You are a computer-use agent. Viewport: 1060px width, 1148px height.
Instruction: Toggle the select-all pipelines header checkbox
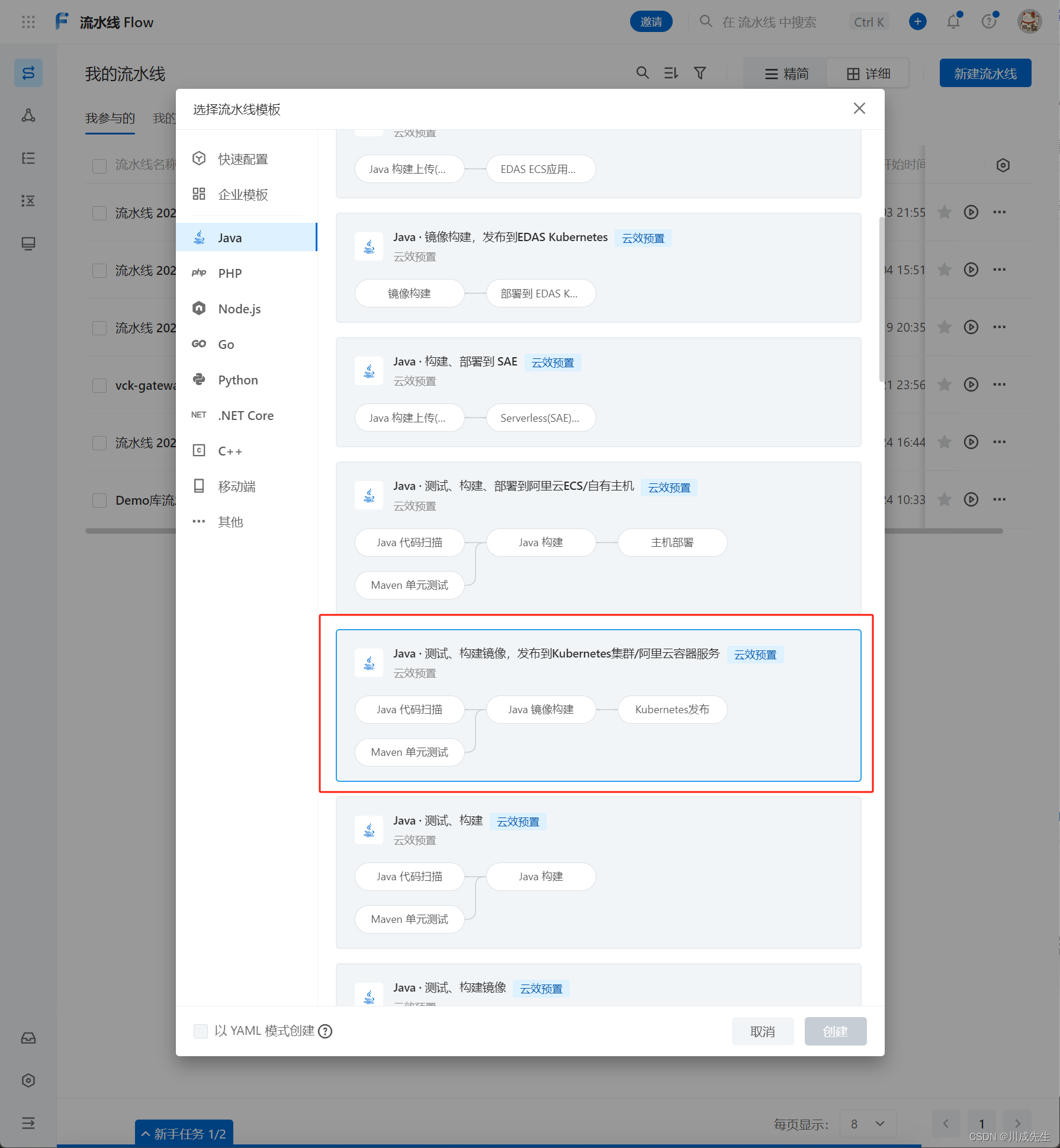99,166
